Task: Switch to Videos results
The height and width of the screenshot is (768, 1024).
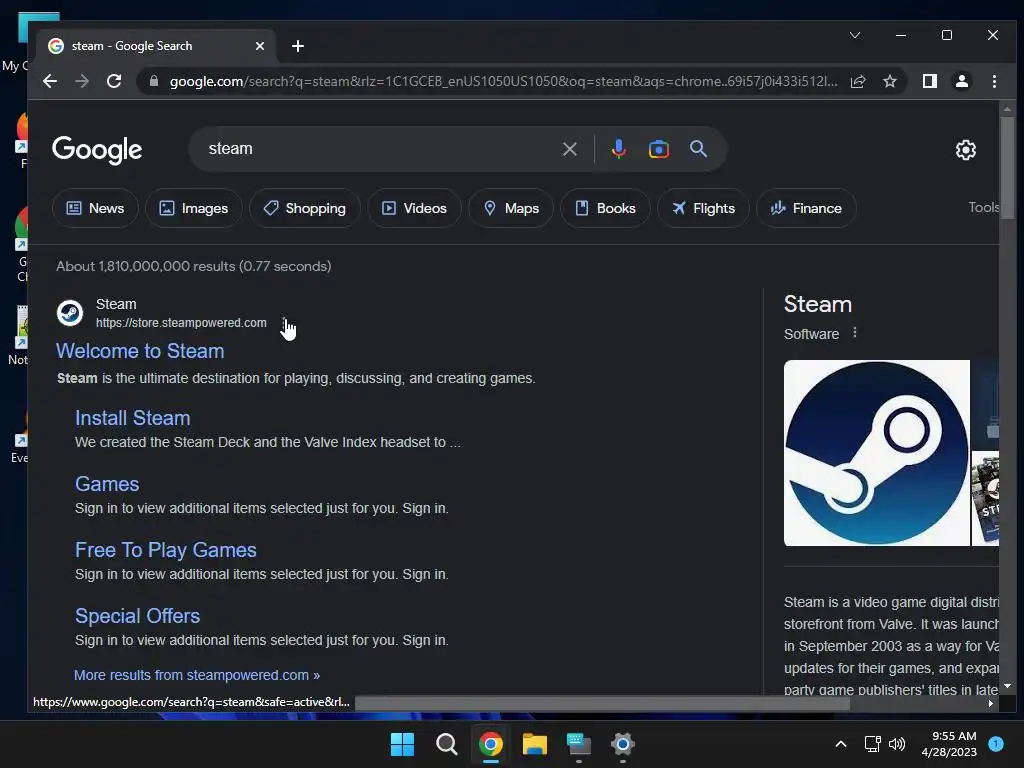Action: pyautogui.click(x=415, y=208)
